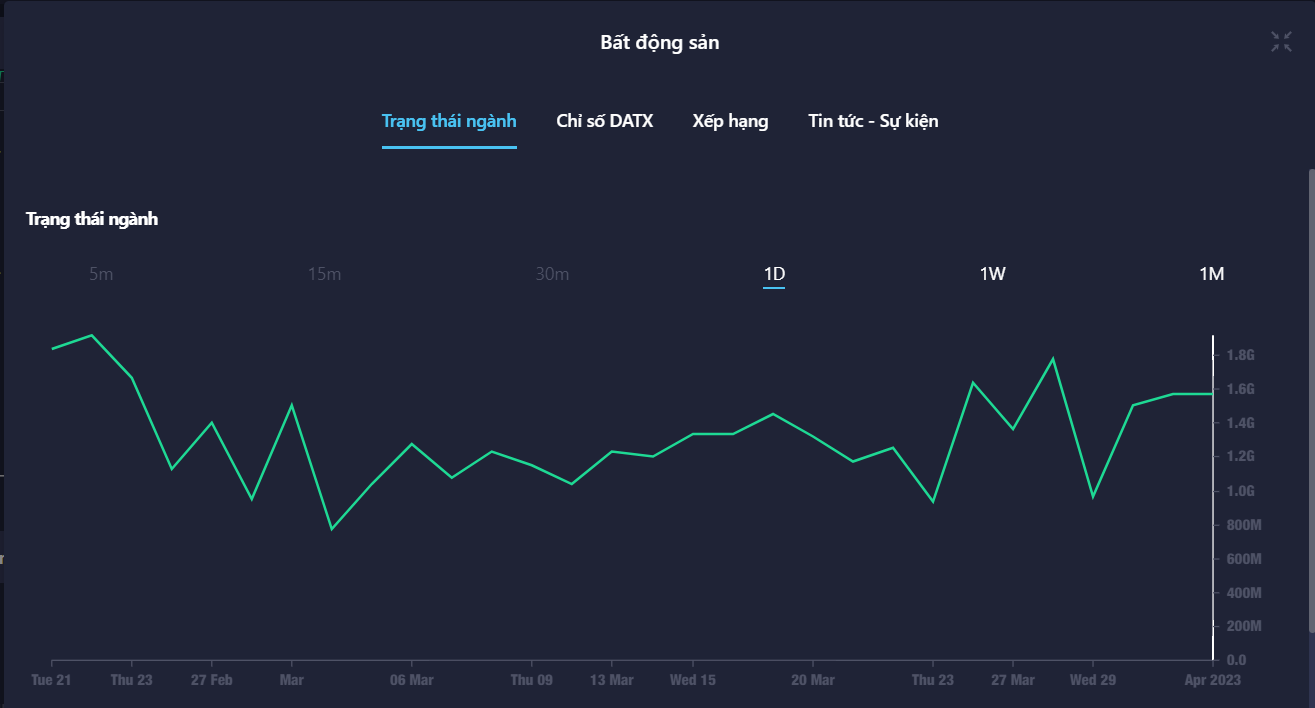Image resolution: width=1315 pixels, height=708 pixels.
Task: Click the collapse fullscreen arrows icon
Action: pyautogui.click(x=1281, y=41)
